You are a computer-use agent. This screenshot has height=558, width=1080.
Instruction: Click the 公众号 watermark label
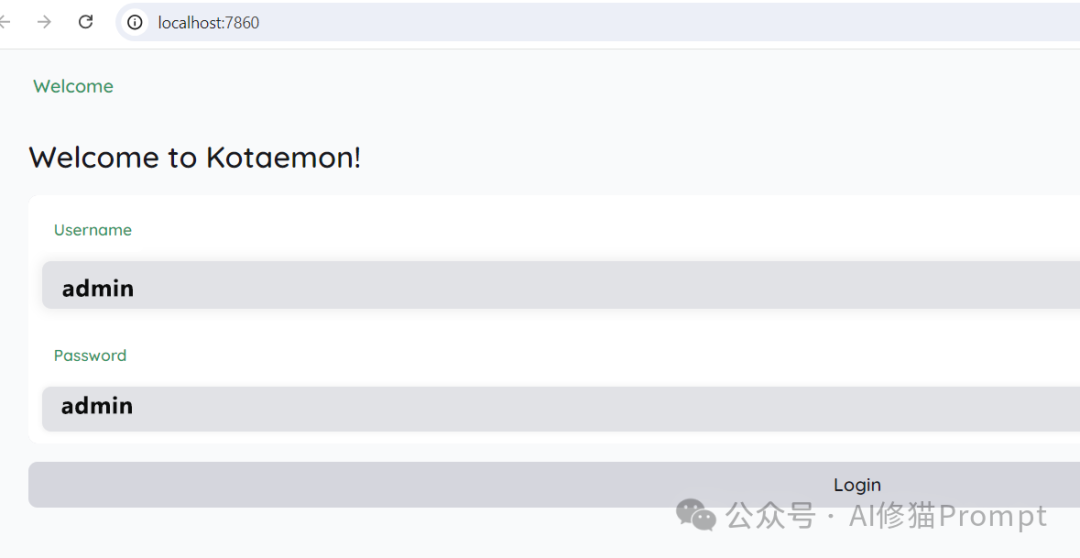tap(770, 516)
